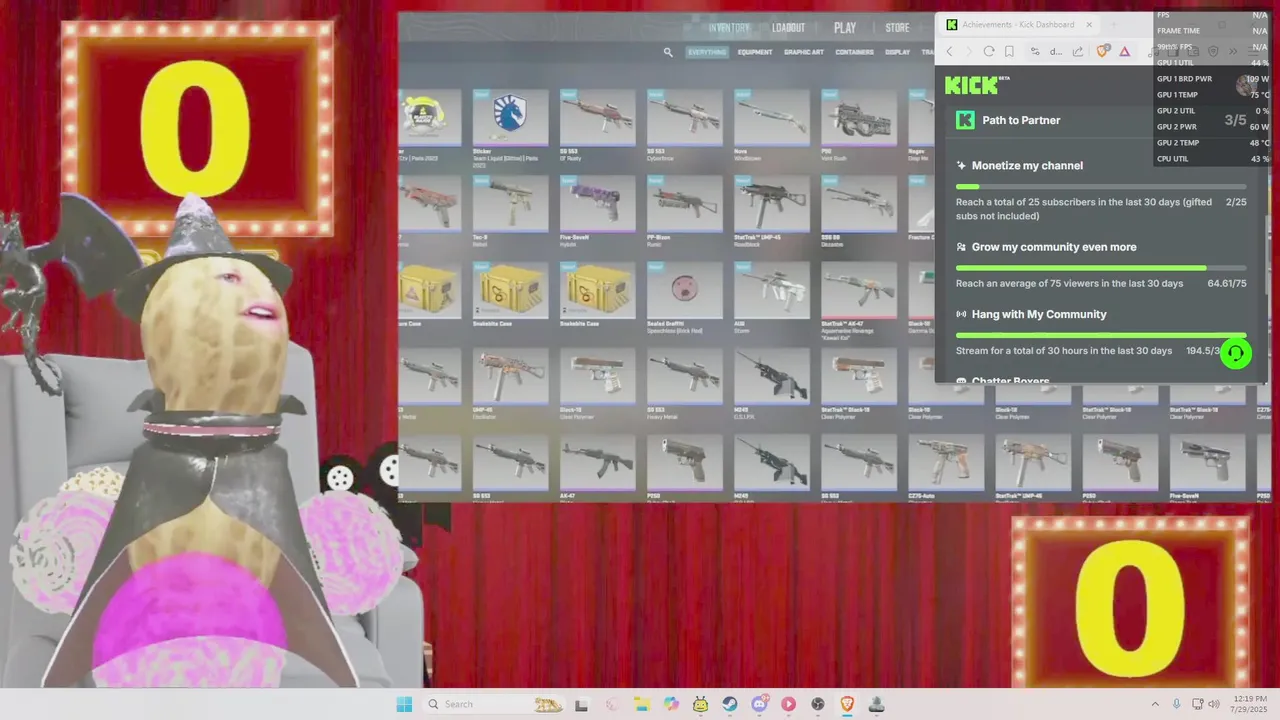Select the SG 553 Cyberforce item
1280x720 pixels.
pos(684,117)
